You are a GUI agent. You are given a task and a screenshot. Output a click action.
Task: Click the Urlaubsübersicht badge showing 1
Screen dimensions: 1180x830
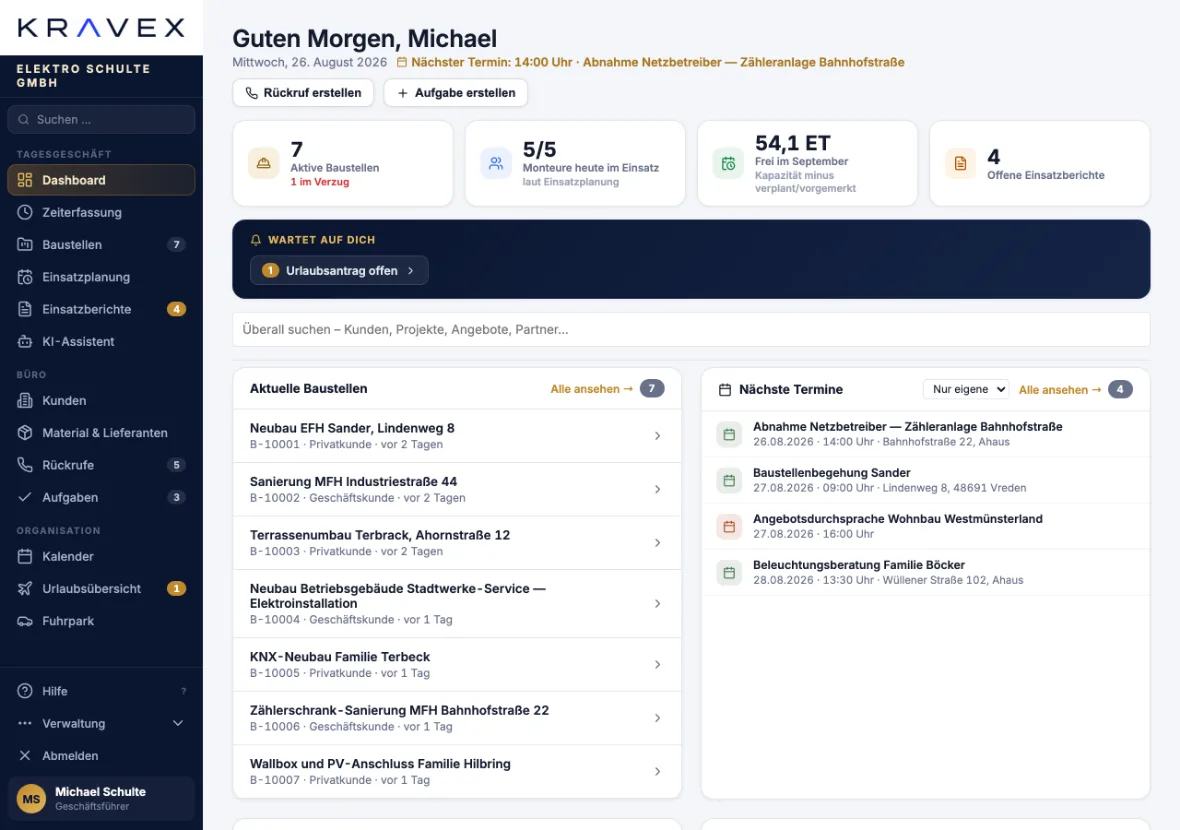point(176,588)
